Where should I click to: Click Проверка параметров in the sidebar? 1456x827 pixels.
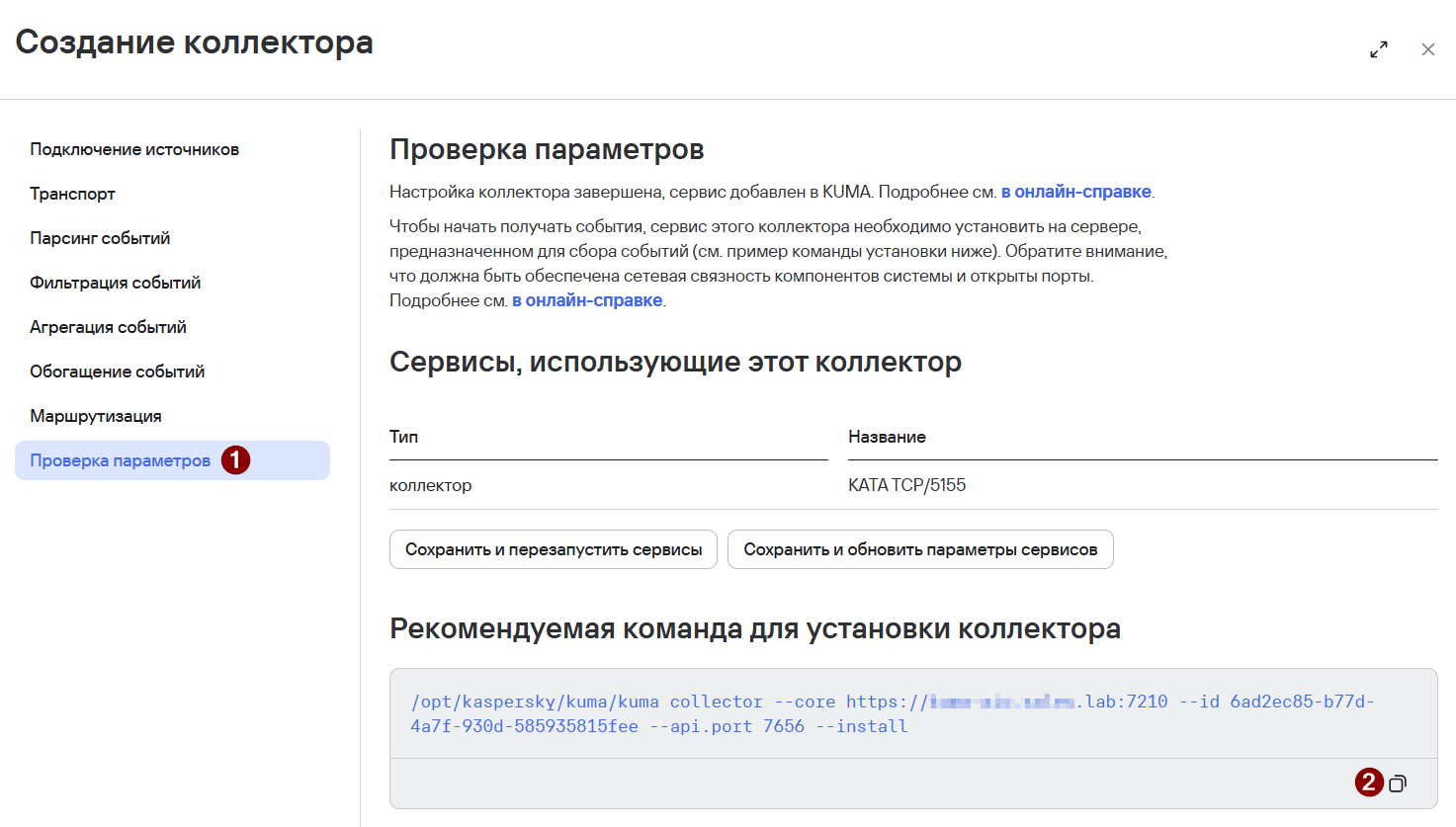[x=120, y=460]
